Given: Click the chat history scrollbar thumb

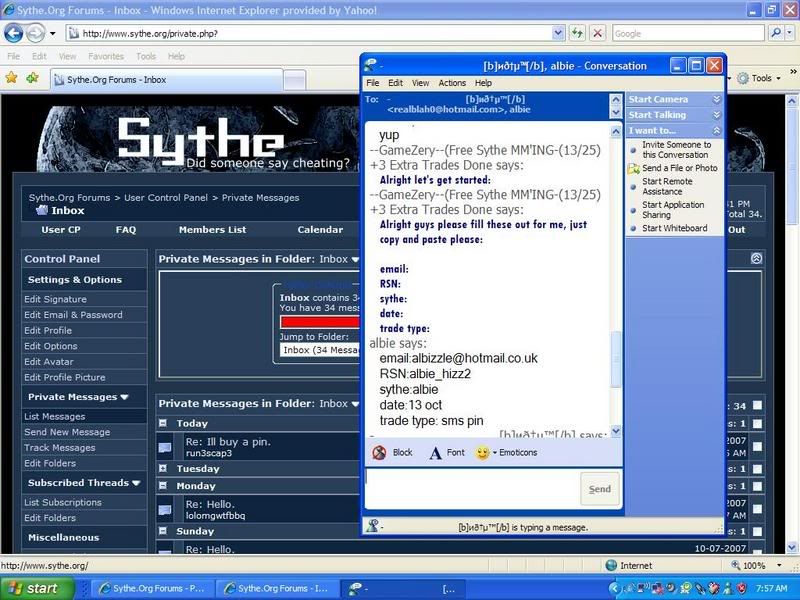Looking at the screenshot, I should (x=616, y=359).
